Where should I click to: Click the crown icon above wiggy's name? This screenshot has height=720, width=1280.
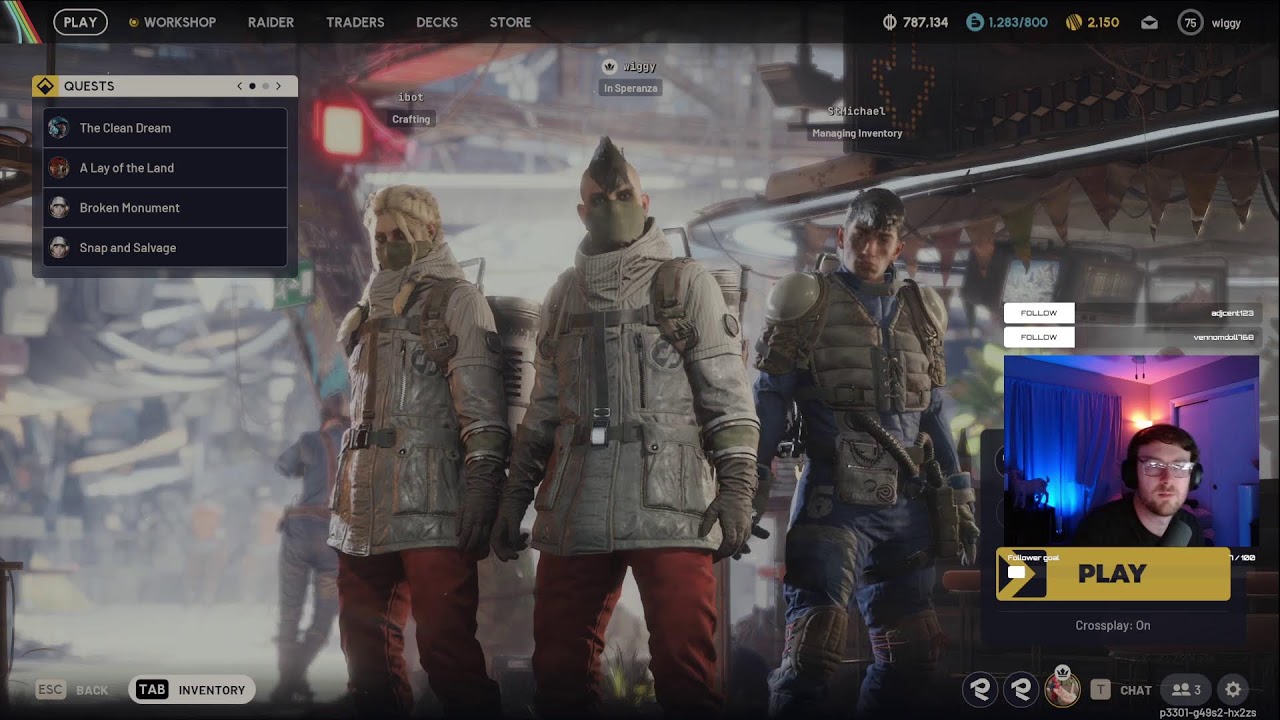pos(609,66)
